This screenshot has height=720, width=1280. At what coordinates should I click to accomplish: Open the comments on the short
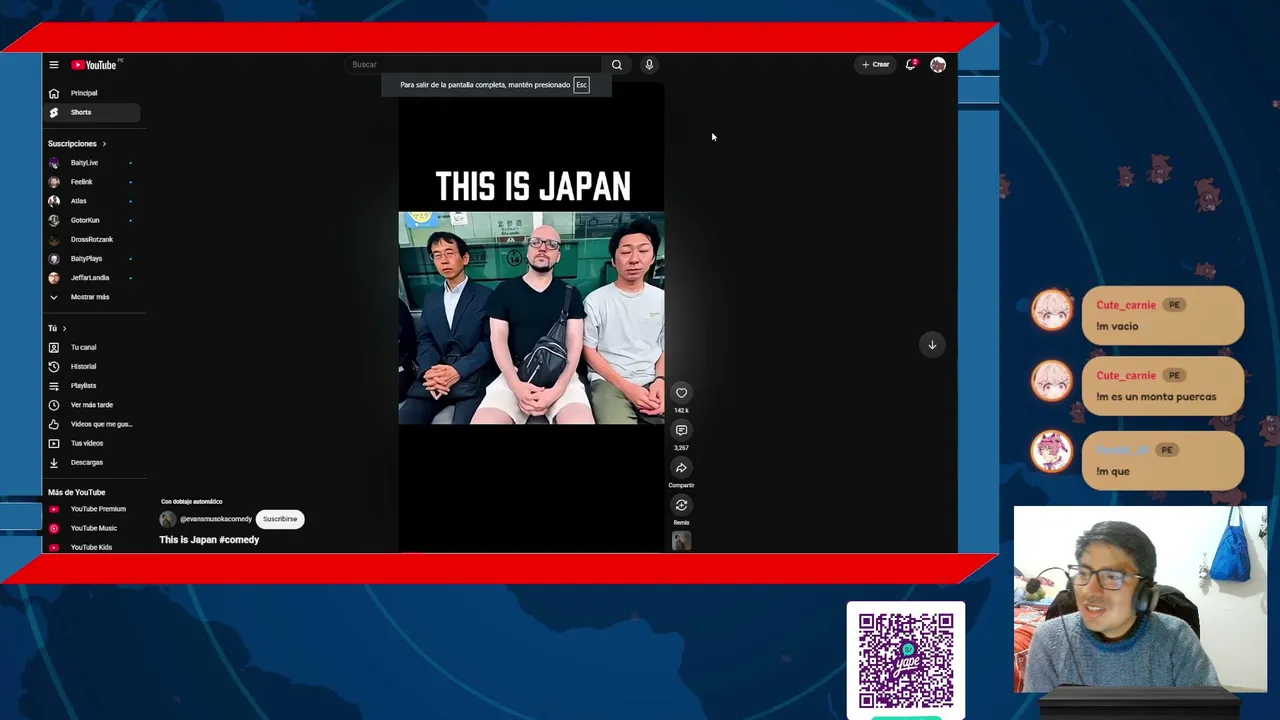click(681, 431)
